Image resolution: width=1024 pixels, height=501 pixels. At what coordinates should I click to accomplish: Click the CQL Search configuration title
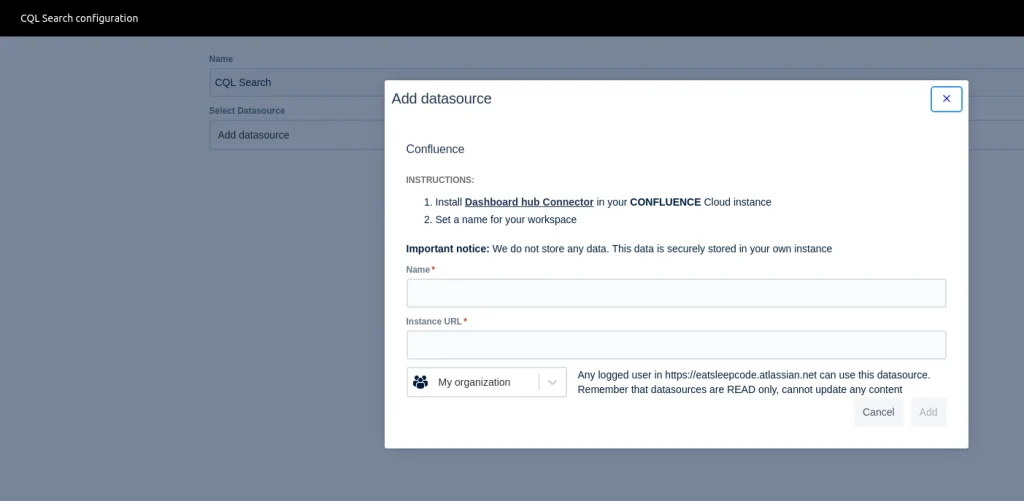[79, 18]
